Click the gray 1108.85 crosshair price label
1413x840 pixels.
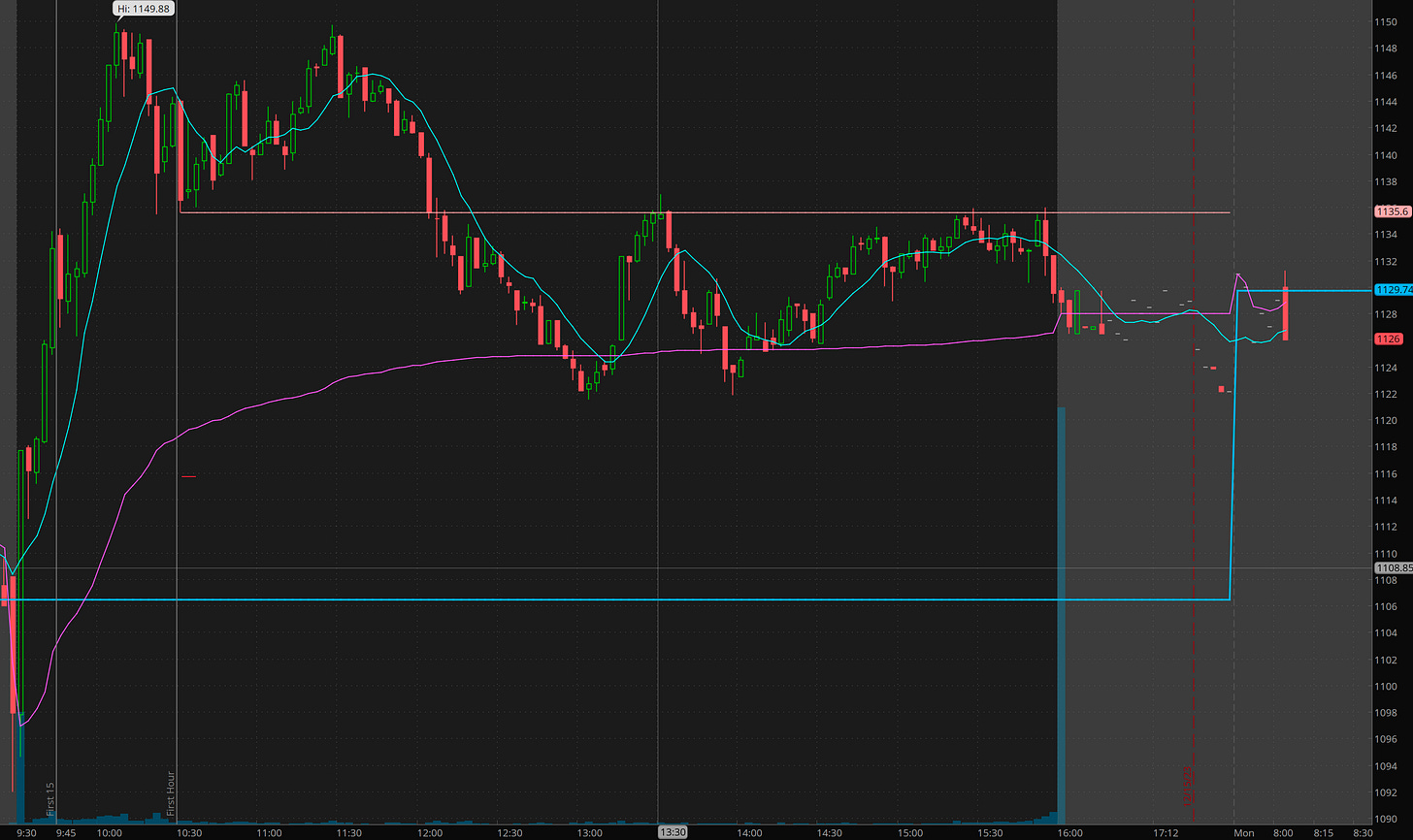click(1392, 567)
